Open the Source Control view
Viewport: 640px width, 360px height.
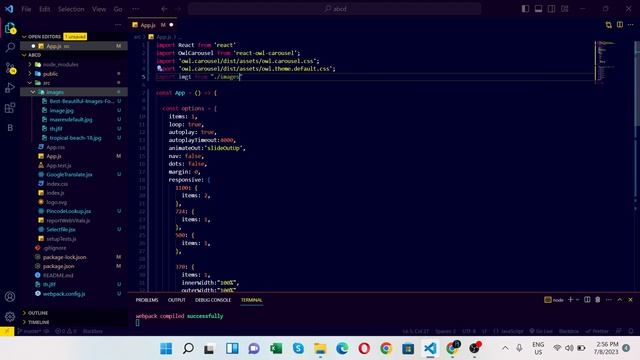[10, 68]
